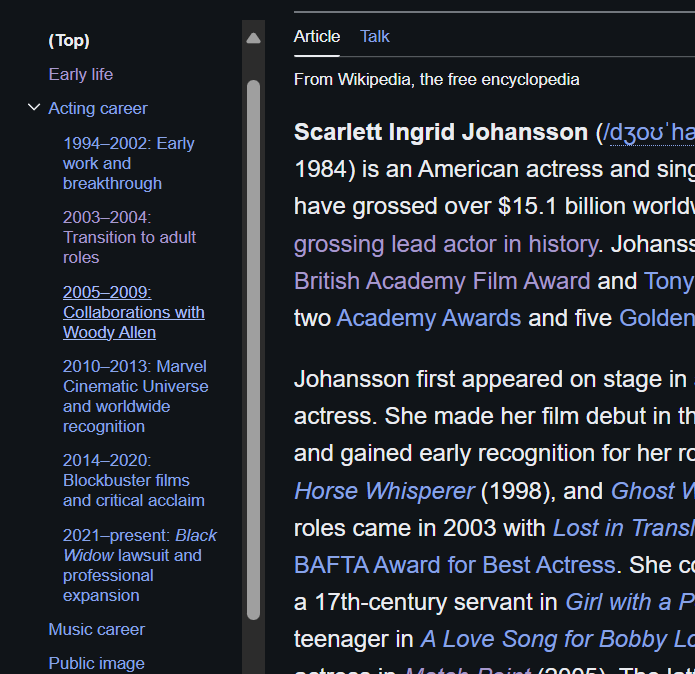Follow the British Academy Film Award link
This screenshot has height=674, width=695.
pos(442,281)
